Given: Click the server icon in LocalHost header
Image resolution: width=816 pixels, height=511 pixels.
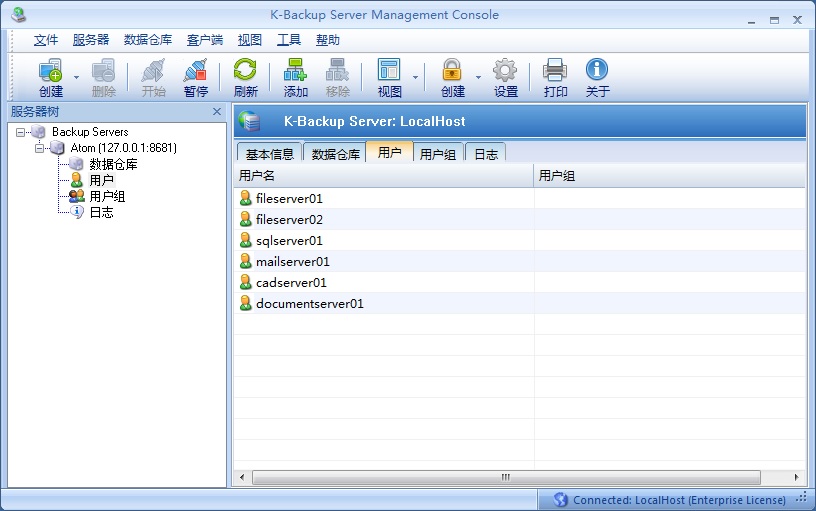Looking at the screenshot, I should pyautogui.click(x=250, y=121).
